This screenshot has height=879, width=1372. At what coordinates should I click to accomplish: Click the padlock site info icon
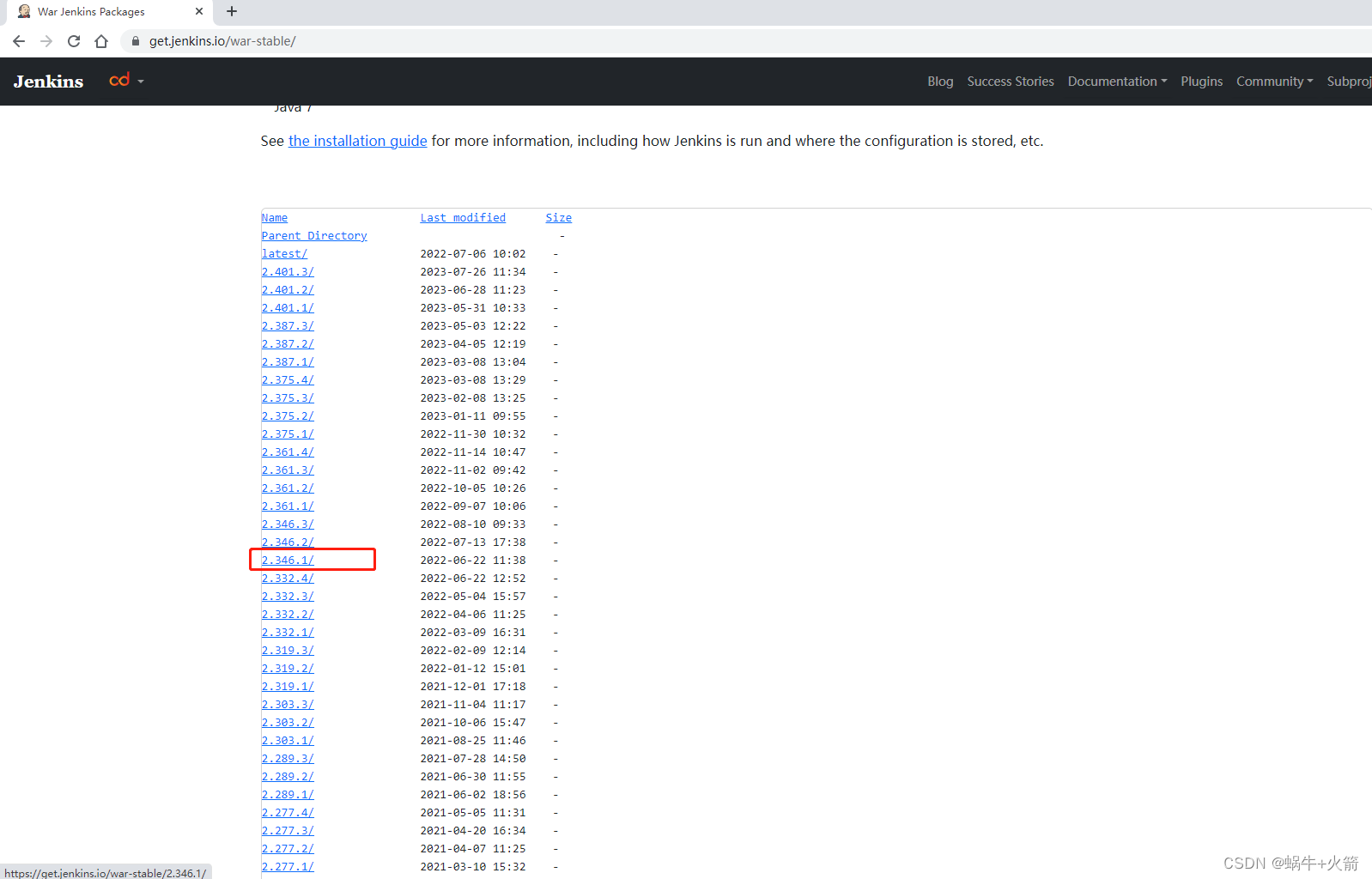coord(135,41)
